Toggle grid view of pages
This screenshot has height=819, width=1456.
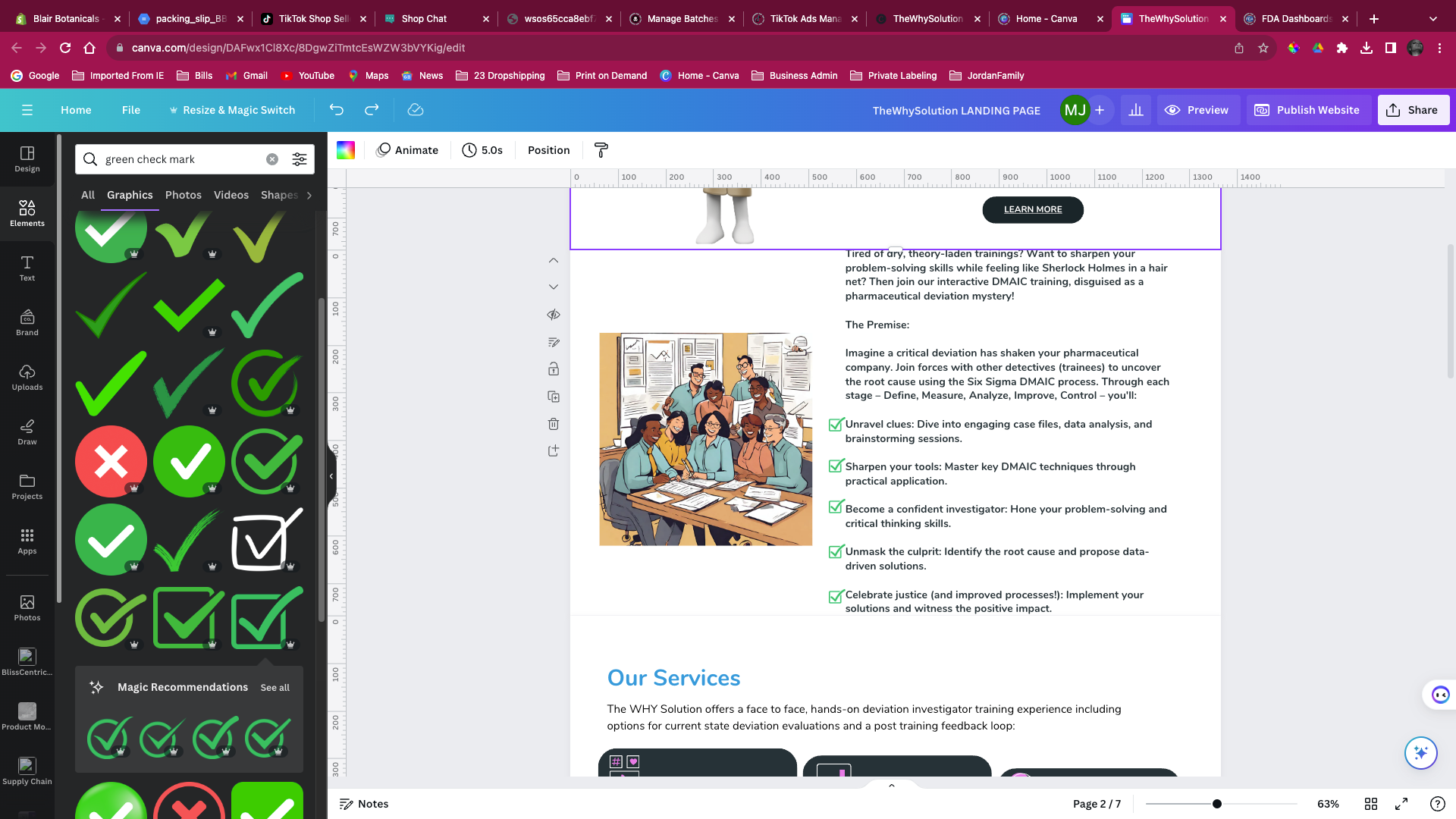coord(1371,804)
